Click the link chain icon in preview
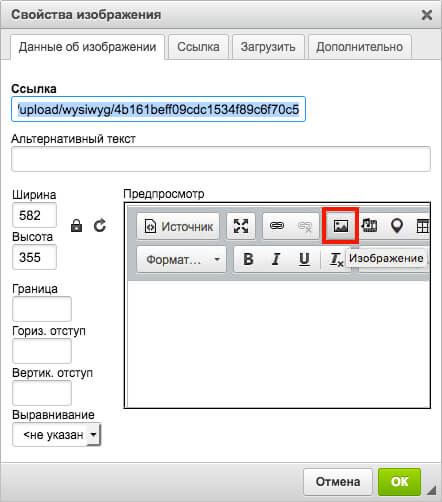This screenshot has width=442, height=502. tap(277, 226)
